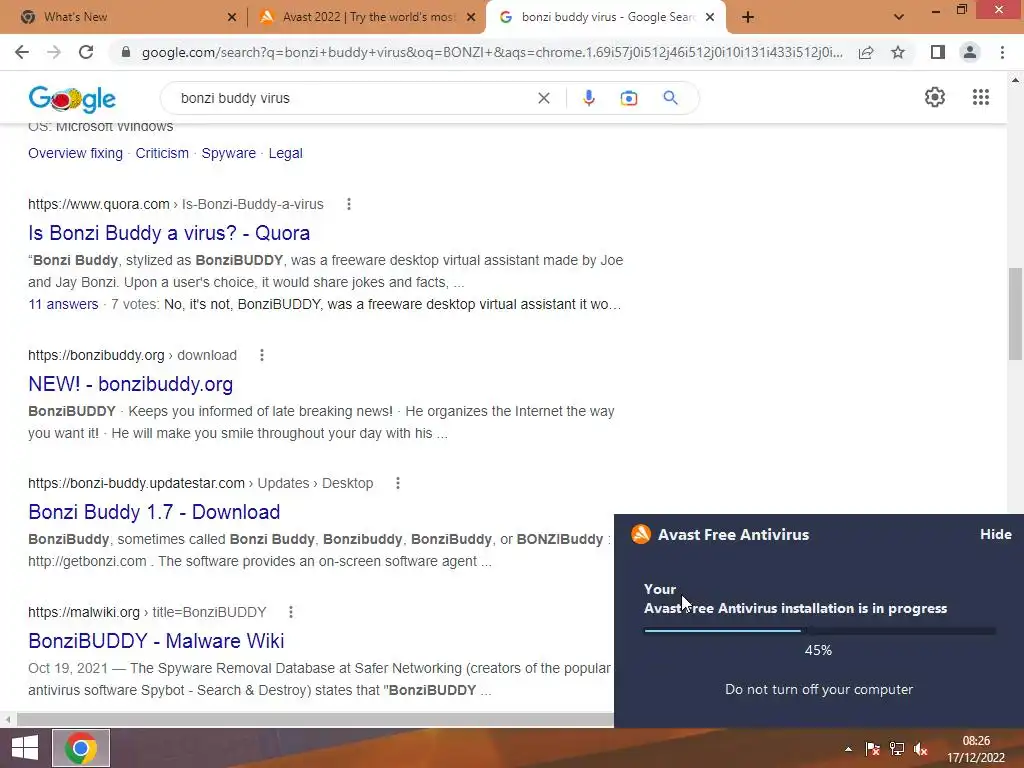The width and height of the screenshot is (1024, 768).
Task: Show hidden tray icons arrow
Action: [x=848, y=749]
